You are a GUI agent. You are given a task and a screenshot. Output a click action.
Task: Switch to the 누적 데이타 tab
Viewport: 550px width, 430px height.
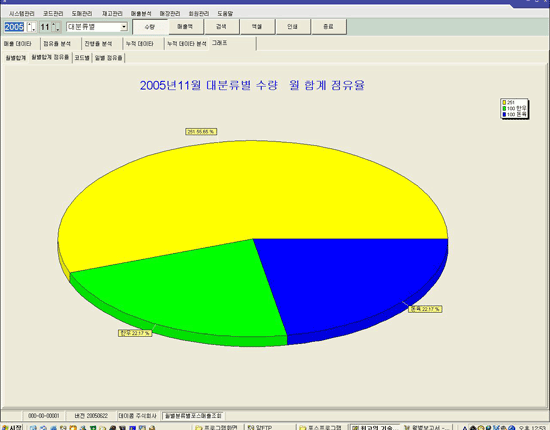[x=140, y=44]
